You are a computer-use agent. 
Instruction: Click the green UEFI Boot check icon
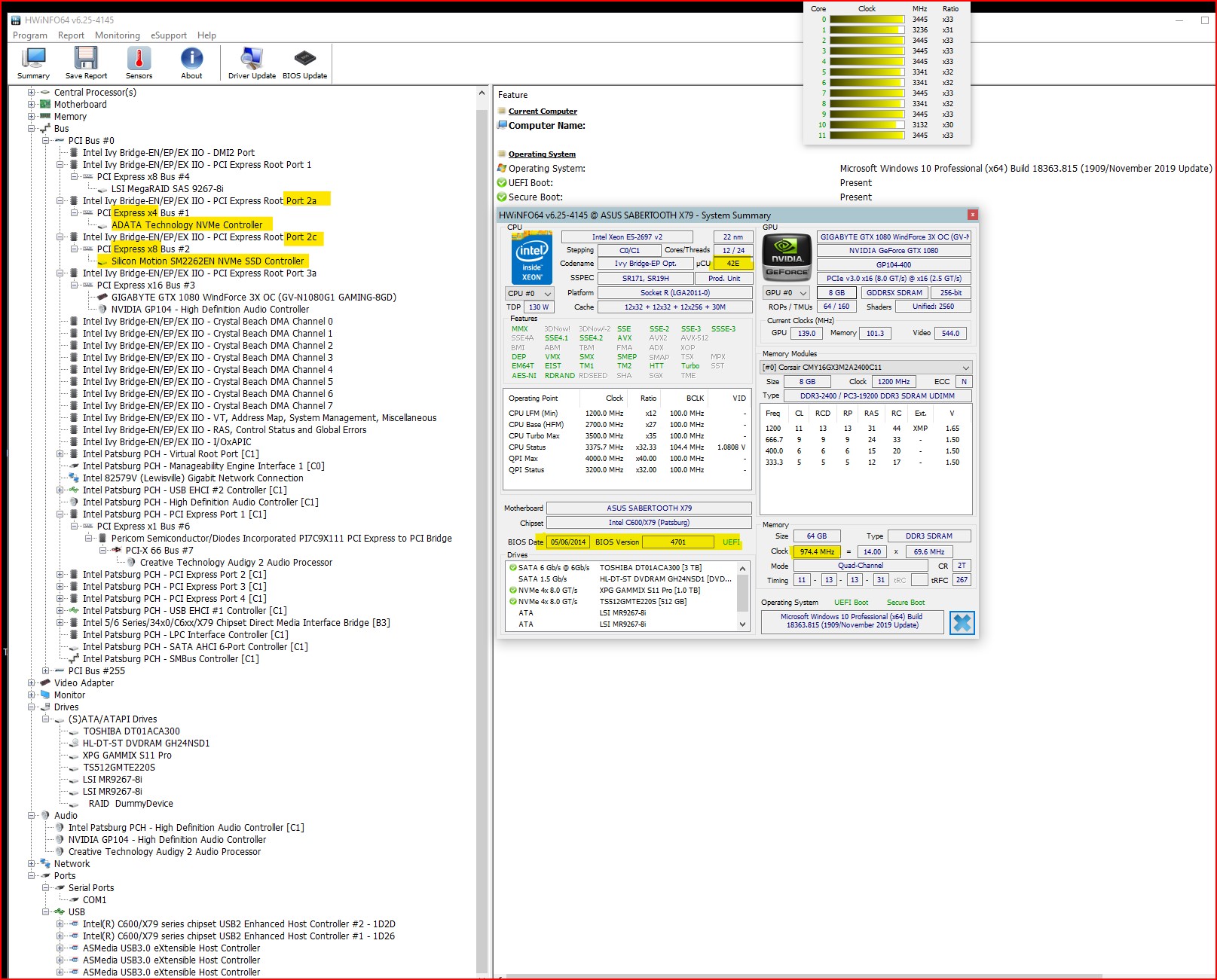click(x=502, y=183)
